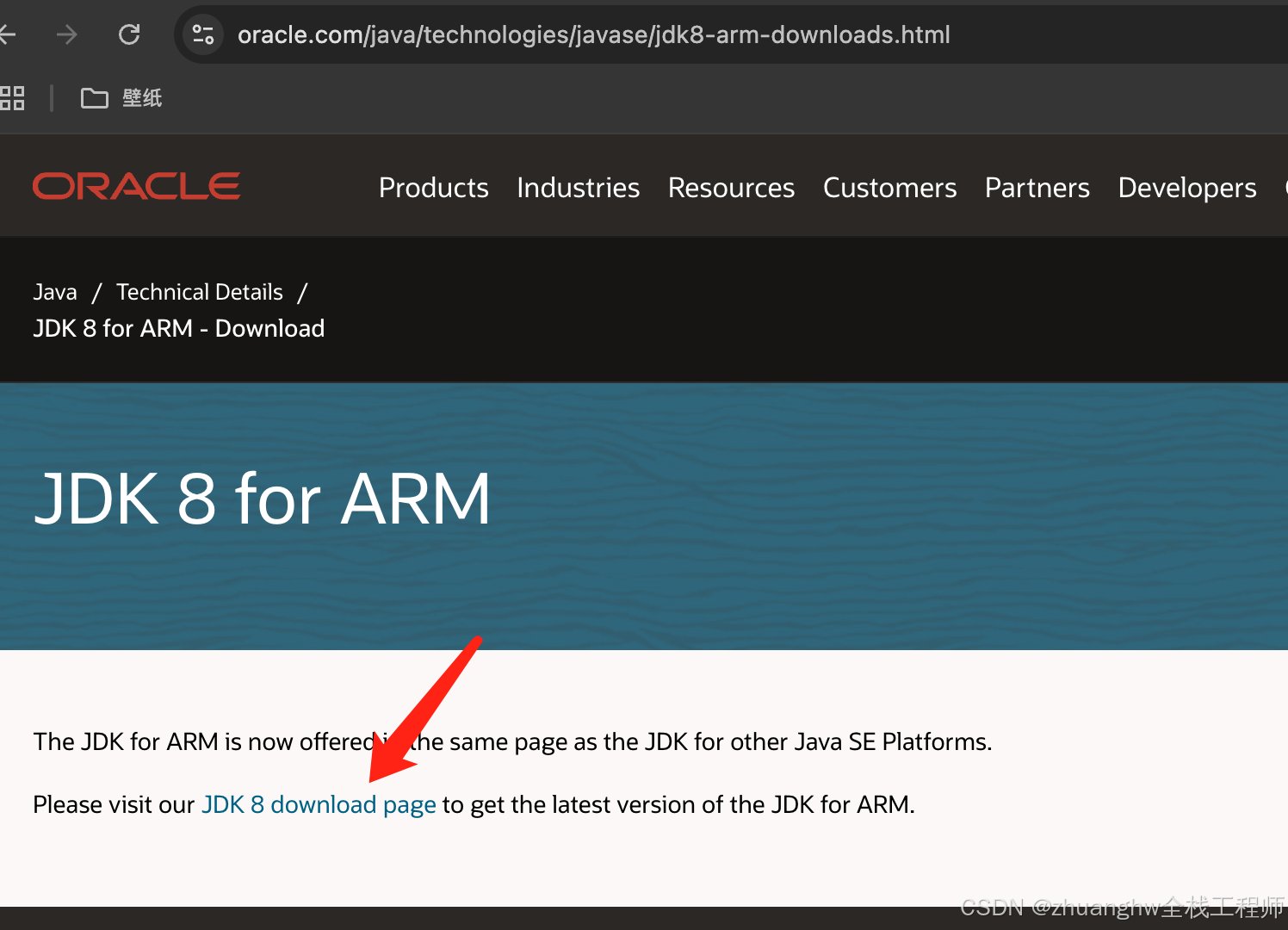Open the Industries menu
This screenshot has width=1288, height=930.
(x=579, y=188)
